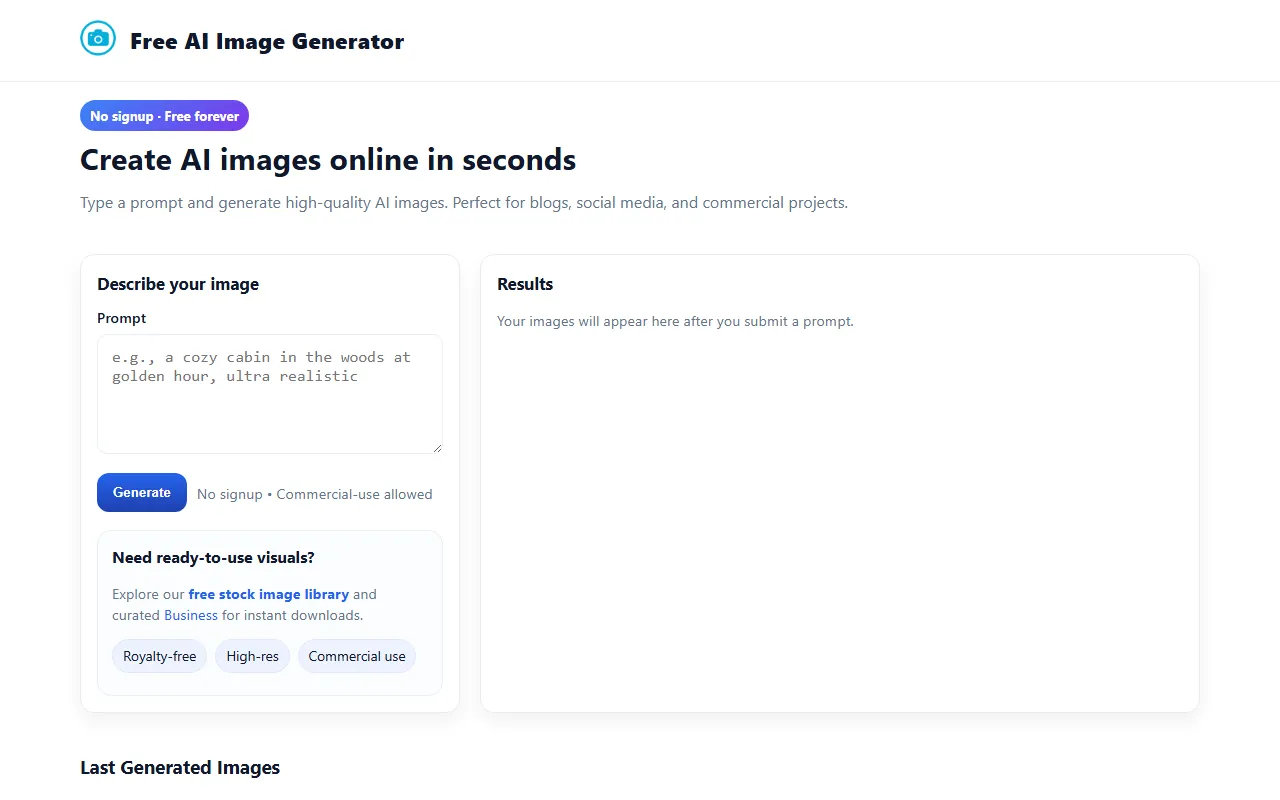Grab the prompt box resize handle
This screenshot has height=800, width=1280.
[437, 448]
